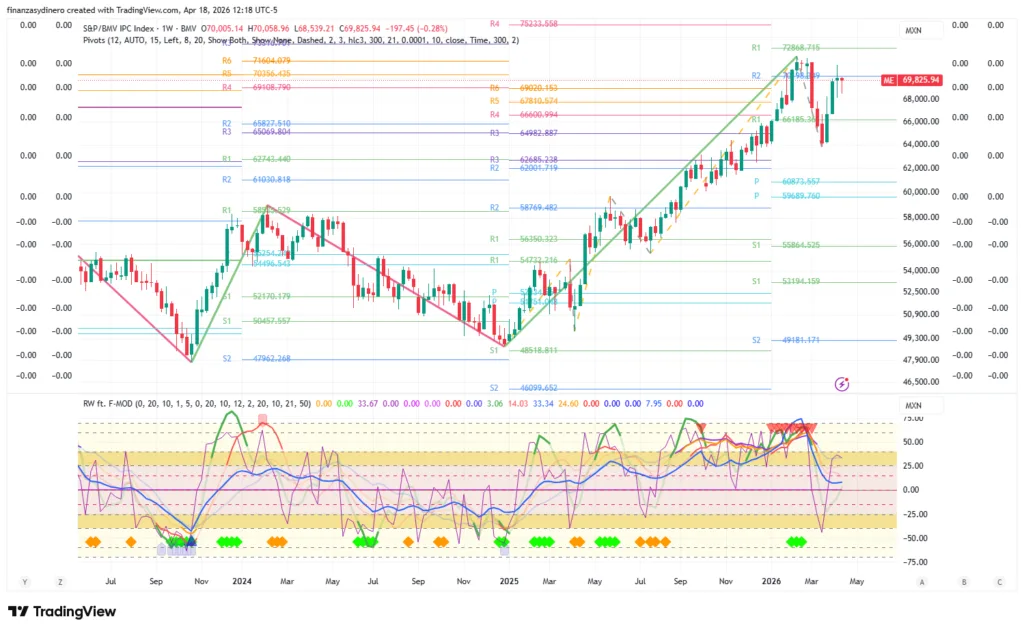Click the pink lightning bolt icon on chart
Screen dimensions: 1024x632
tap(842, 383)
